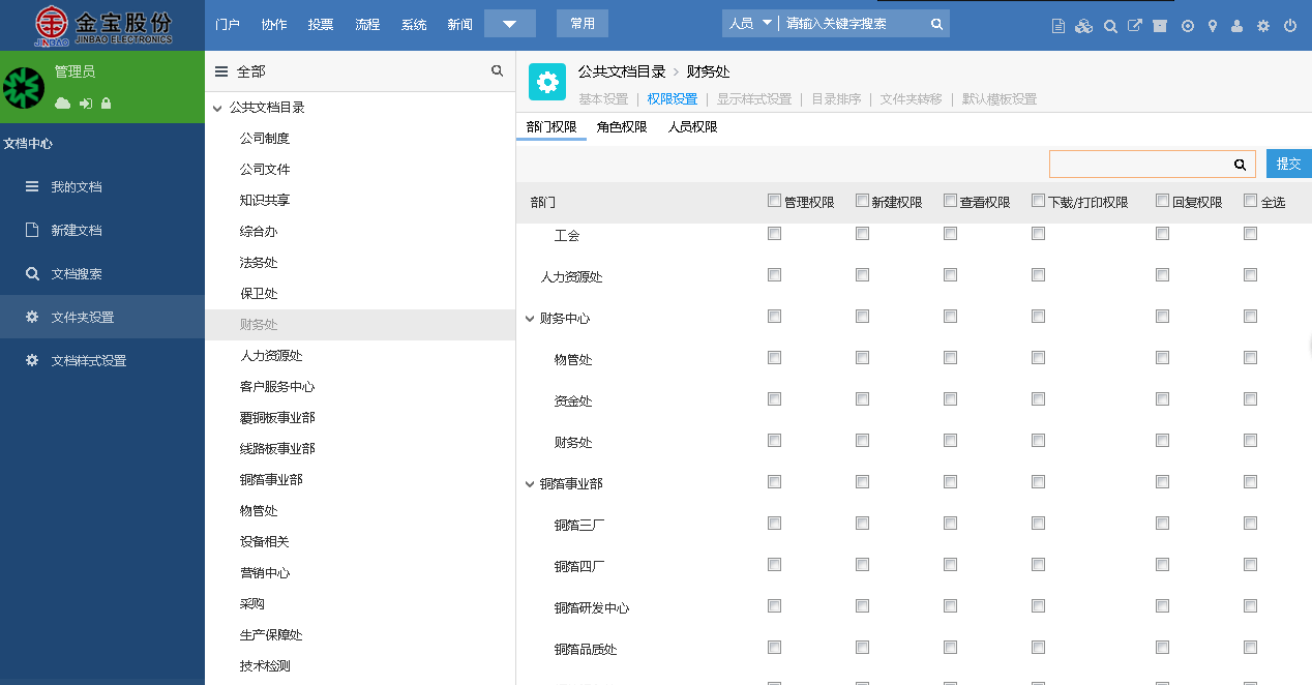This screenshot has width=1313, height=685.
Task: Open the 新闻 menu
Action: point(460,24)
